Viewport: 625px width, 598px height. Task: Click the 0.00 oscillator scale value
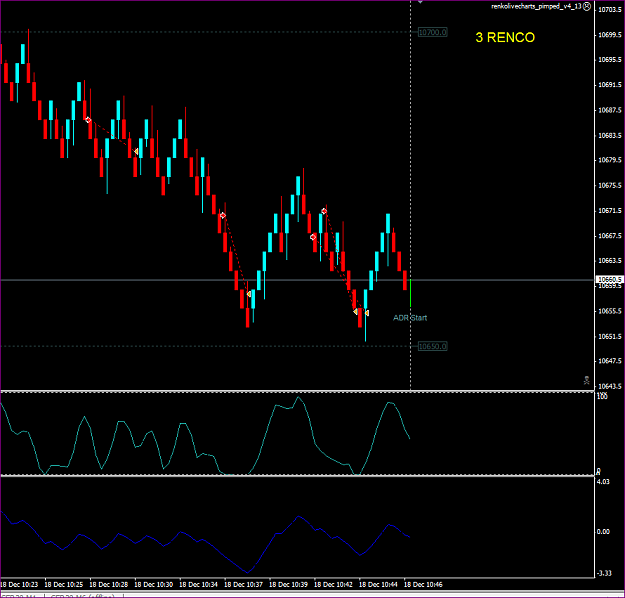(603, 531)
